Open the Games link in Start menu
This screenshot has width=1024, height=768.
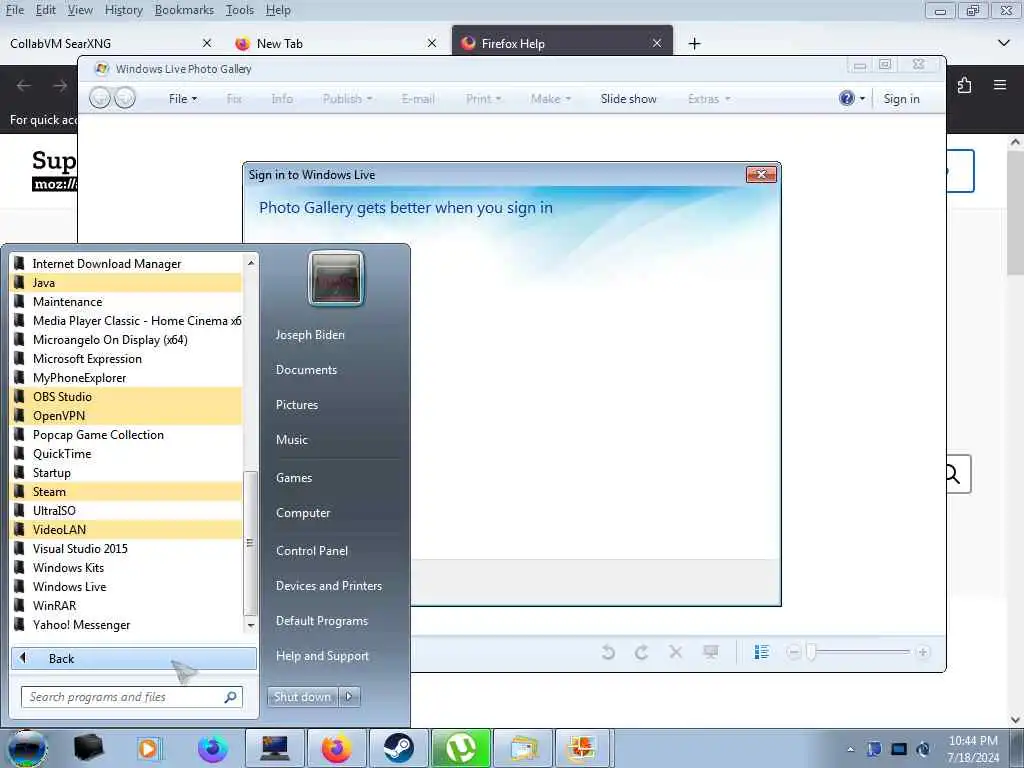[294, 478]
